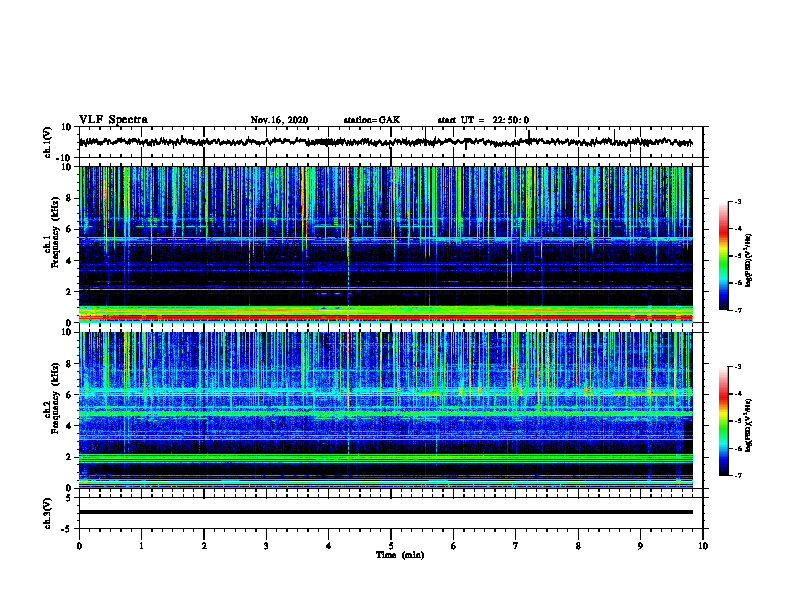Click the ch.2 spectrogram color scale bar

tap(723, 421)
